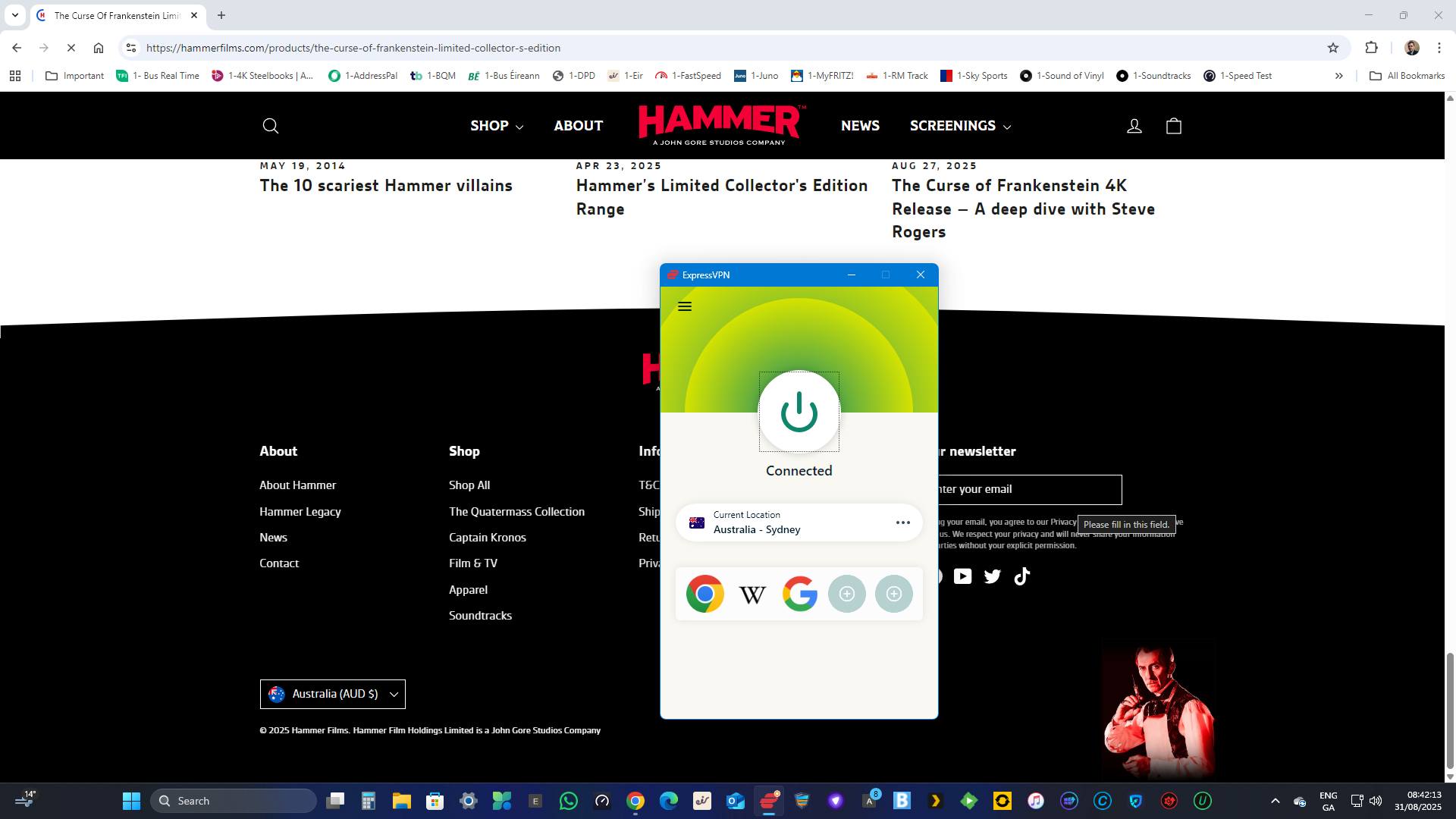This screenshot has height=819, width=1456.
Task: Expand the SCREENINGS navigation dropdown
Action: tap(960, 126)
